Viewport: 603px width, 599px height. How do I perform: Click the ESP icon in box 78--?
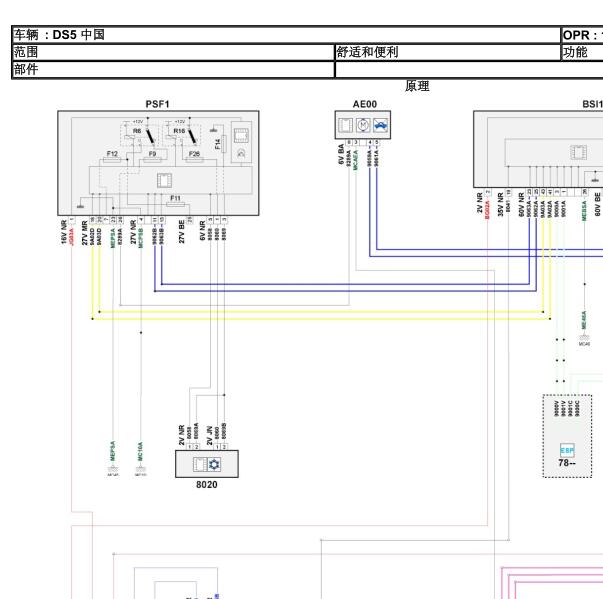567,450
